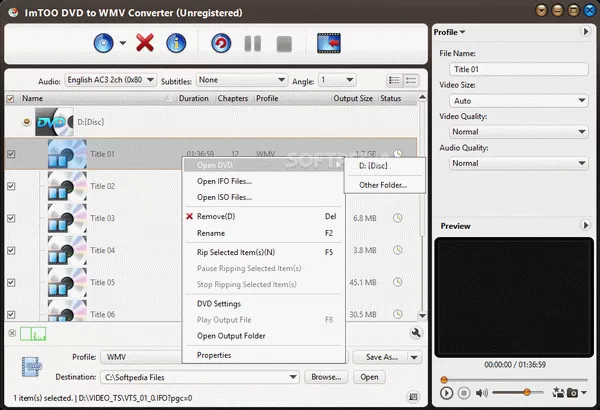Open the Angle dropdown
The height and width of the screenshot is (410, 600).
337,80
